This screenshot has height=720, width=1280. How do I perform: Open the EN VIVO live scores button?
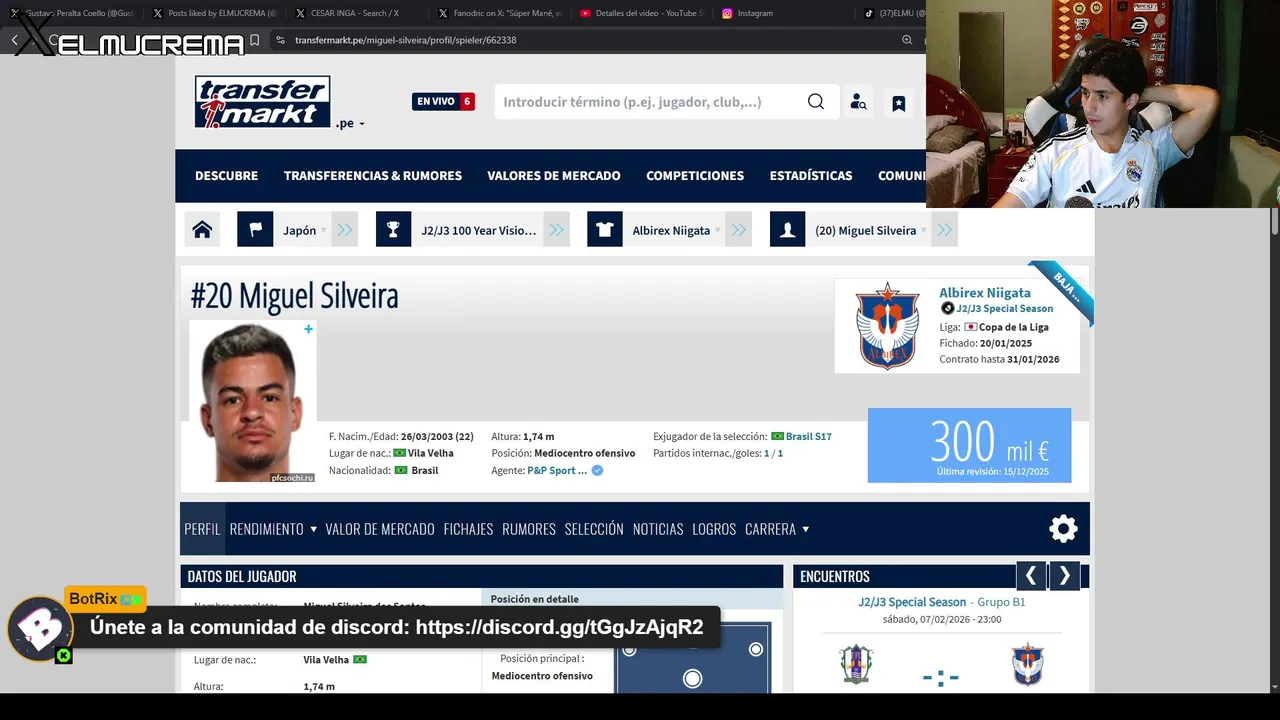tap(443, 101)
